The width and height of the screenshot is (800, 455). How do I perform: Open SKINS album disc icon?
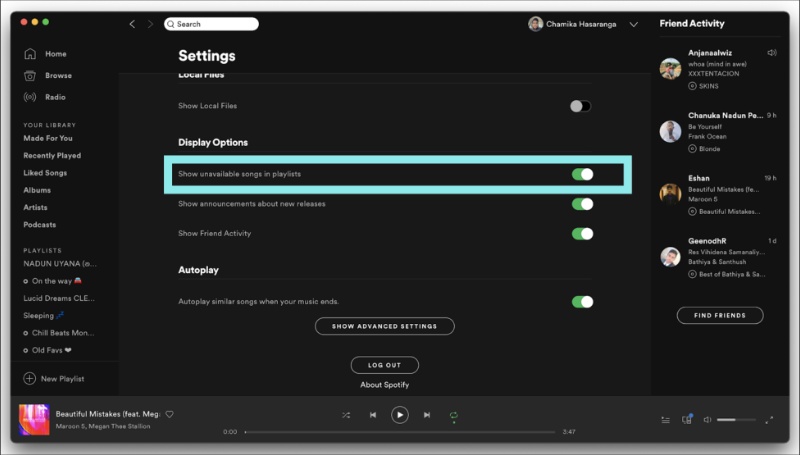pyautogui.click(x=692, y=86)
